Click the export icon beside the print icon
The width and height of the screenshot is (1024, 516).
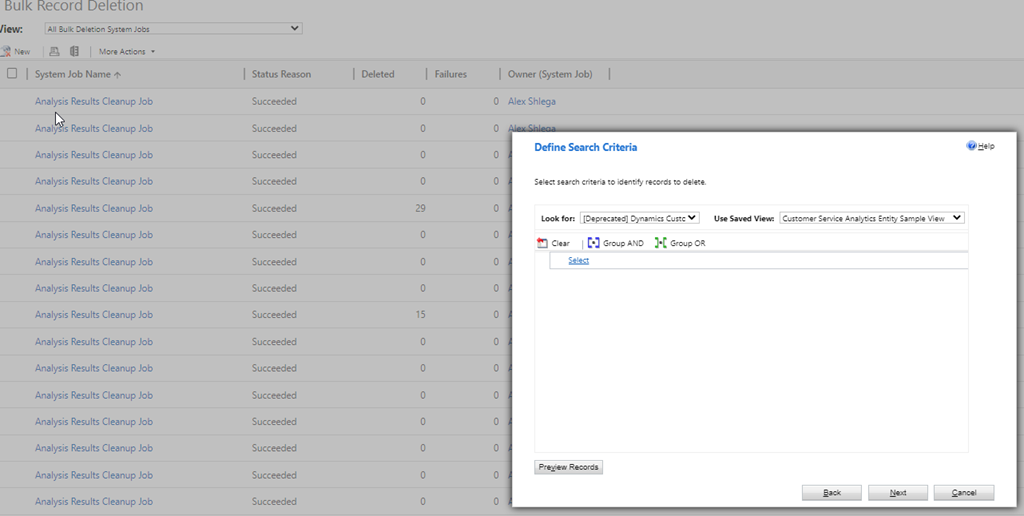point(74,51)
